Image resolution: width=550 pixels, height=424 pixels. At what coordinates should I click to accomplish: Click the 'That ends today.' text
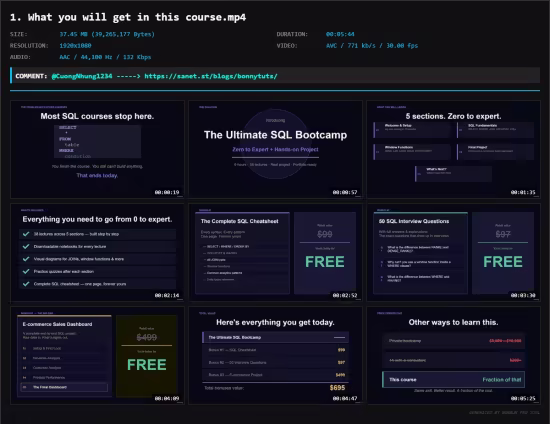pyautogui.click(x=97, y=175)
